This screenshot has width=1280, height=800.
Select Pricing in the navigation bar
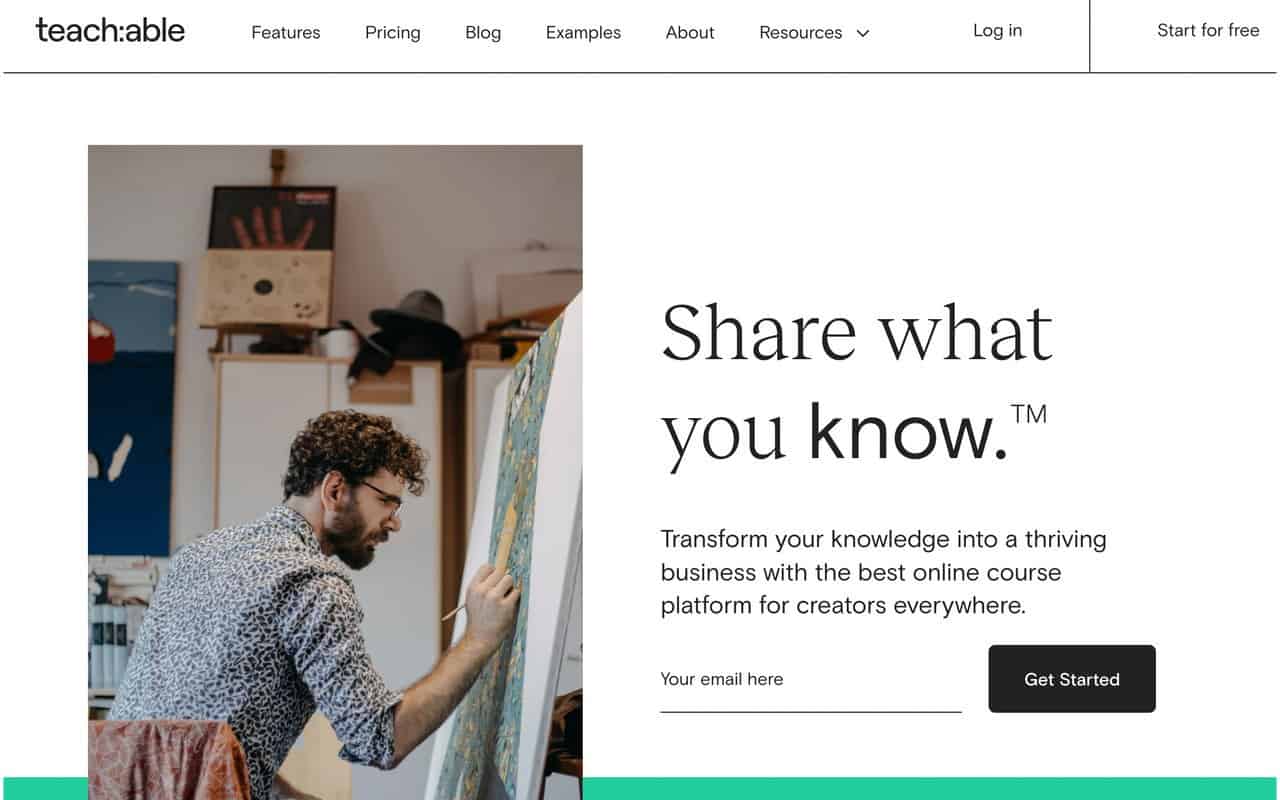pos(392,32)
